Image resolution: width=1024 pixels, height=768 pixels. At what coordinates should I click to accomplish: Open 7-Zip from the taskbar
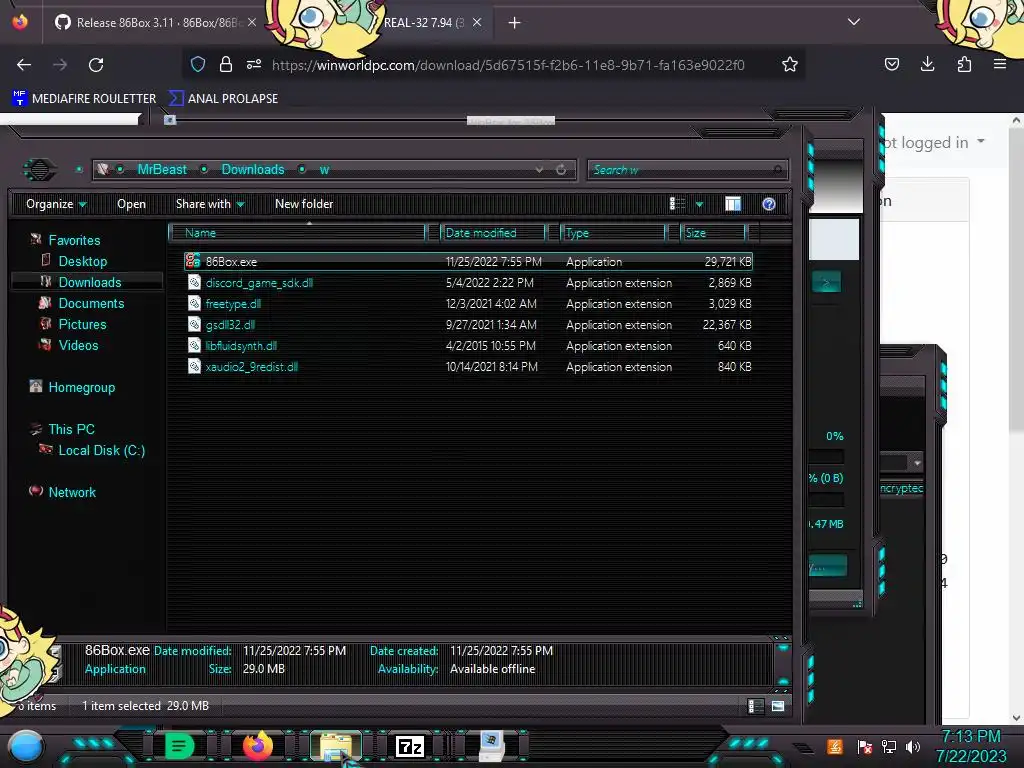409,746
